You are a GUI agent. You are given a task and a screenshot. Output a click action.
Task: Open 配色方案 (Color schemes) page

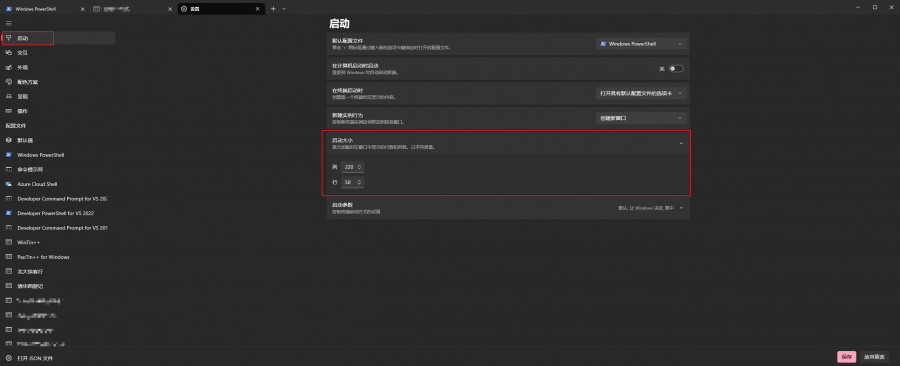[x=58, y=82]
